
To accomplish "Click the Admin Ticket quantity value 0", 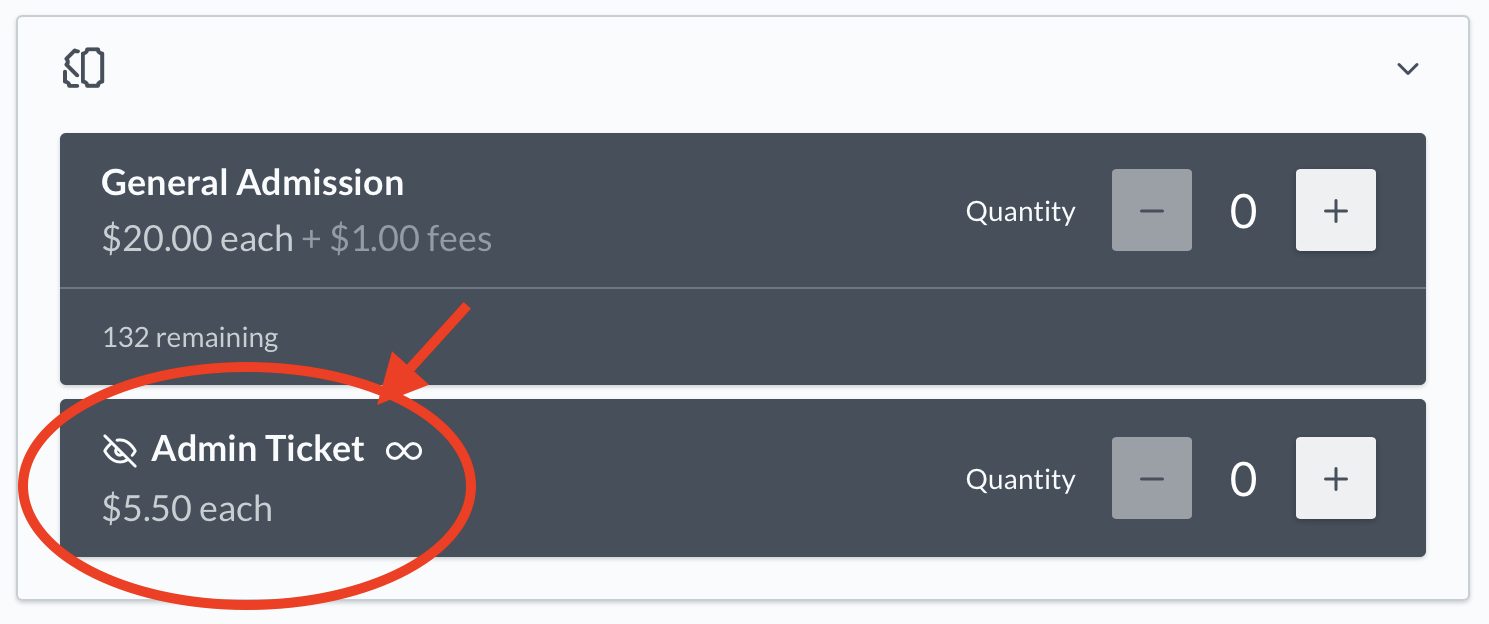I will [1243, 479].
